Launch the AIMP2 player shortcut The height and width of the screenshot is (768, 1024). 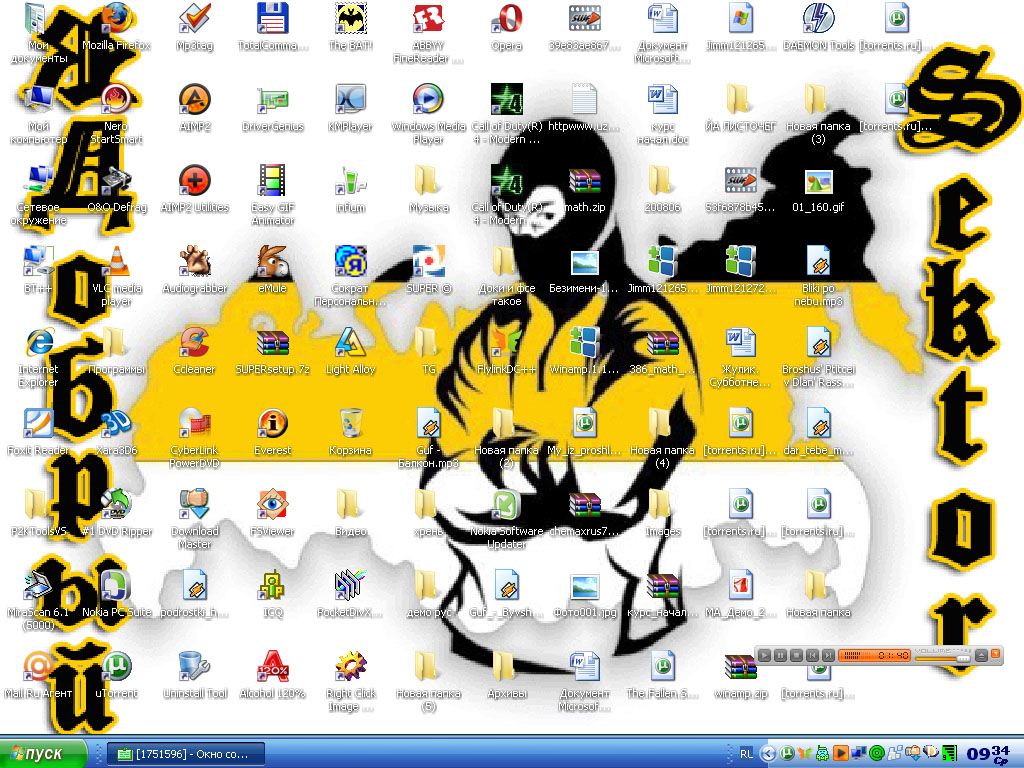(x=195, y=108)
